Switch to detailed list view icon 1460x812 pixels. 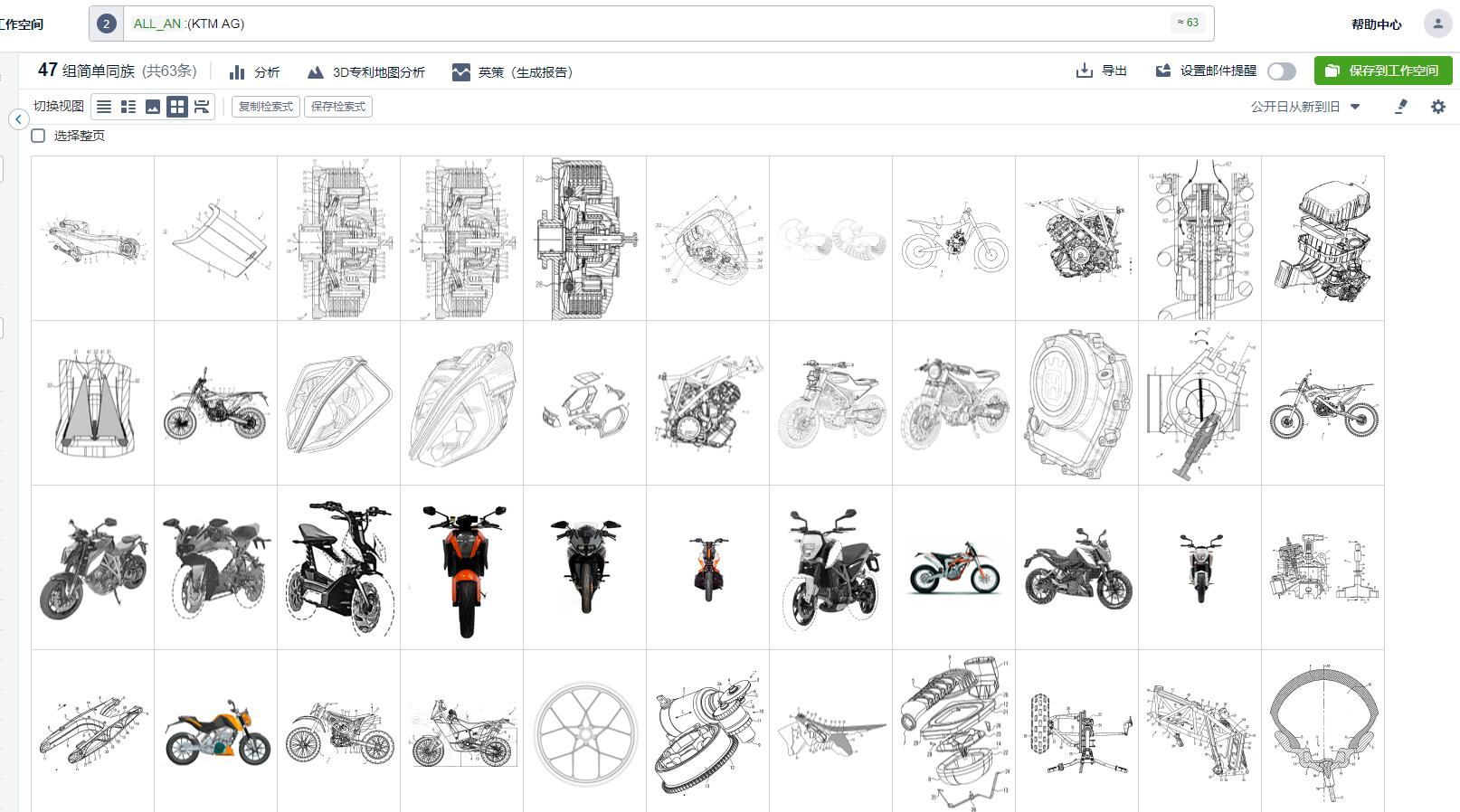pyautogui.click(x=128, y=107)
